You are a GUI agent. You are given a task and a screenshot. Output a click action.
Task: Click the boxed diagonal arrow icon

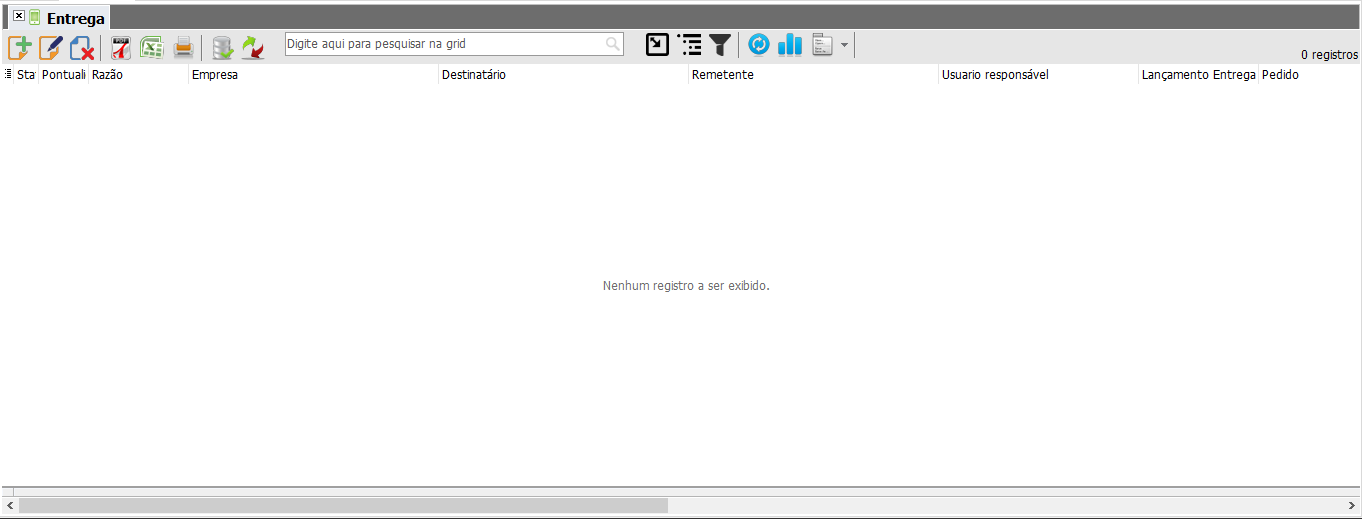point(657,44)
